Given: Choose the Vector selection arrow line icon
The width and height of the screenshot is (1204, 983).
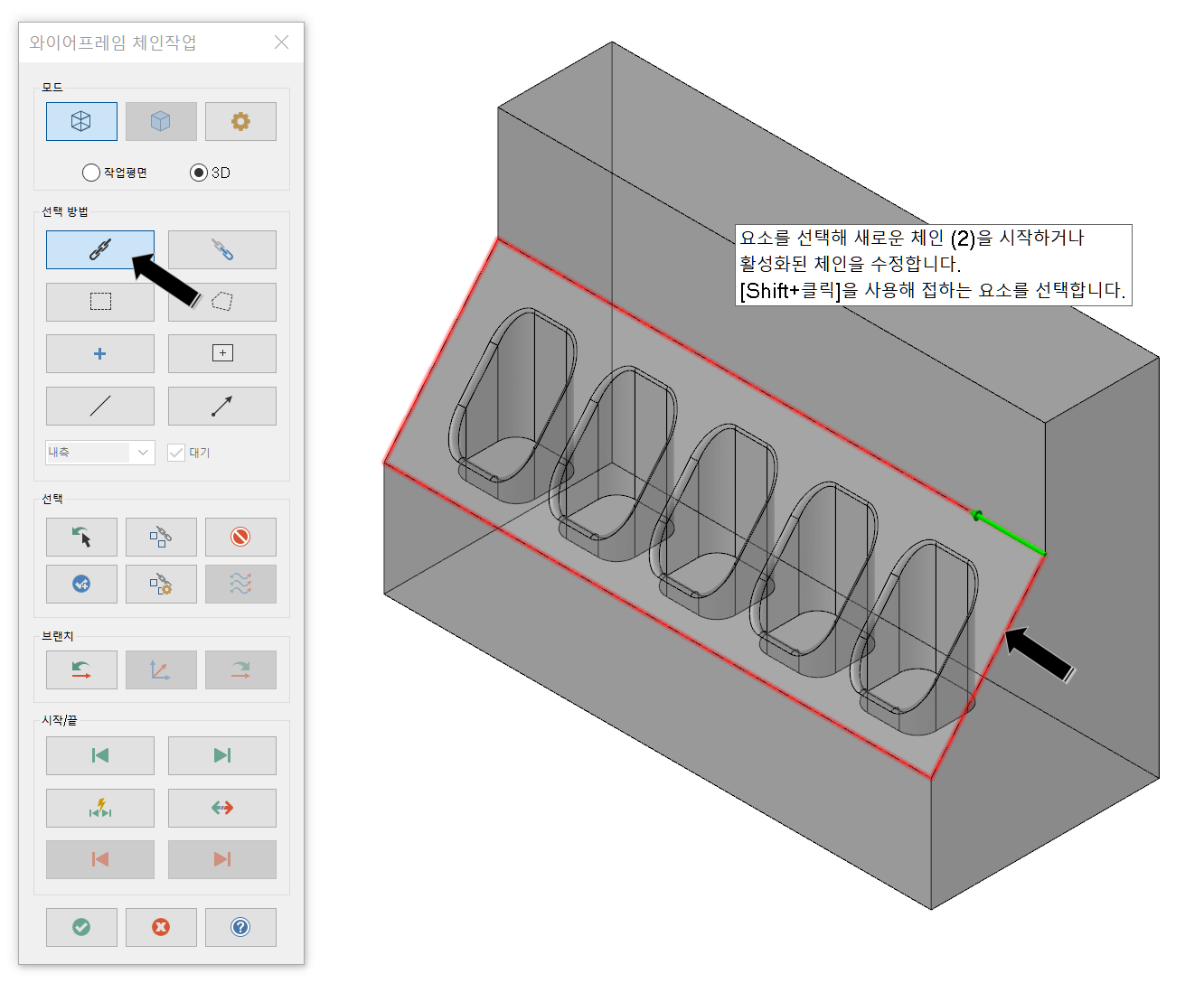Looking at the screenshot, I should [x=222, y=406].
